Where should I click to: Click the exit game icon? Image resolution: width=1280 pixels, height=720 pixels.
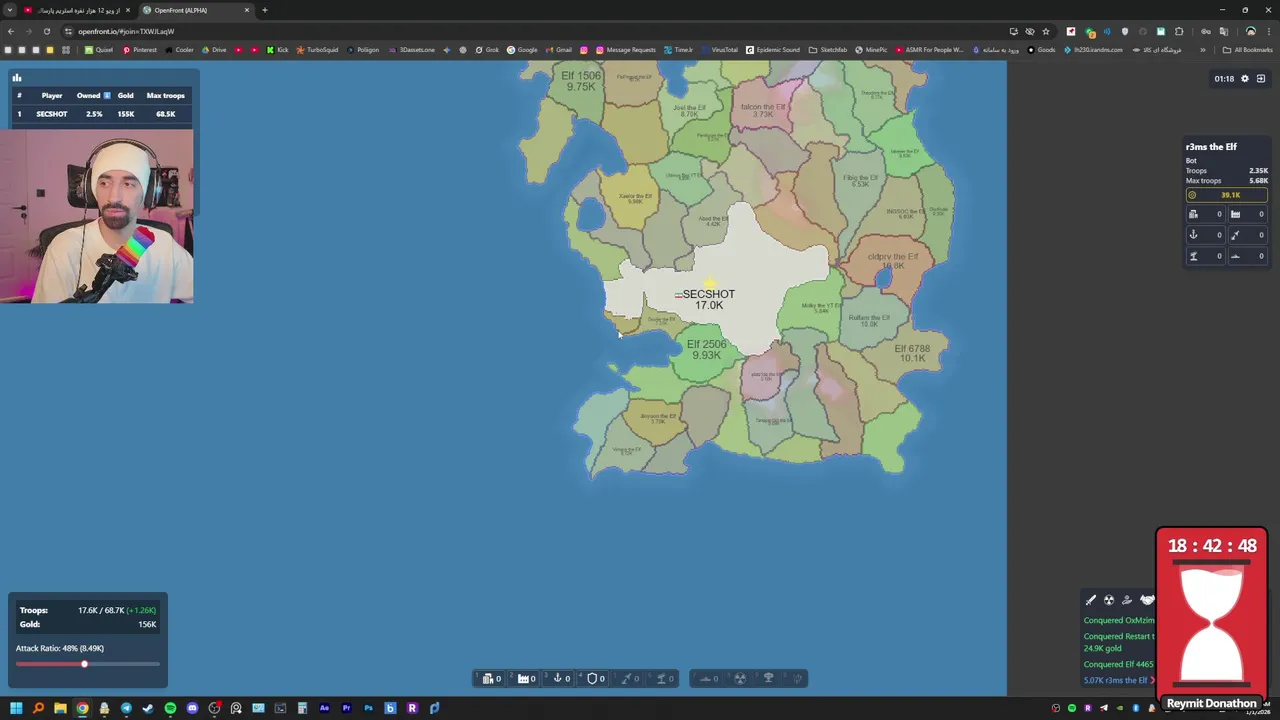click(1261, 79)
